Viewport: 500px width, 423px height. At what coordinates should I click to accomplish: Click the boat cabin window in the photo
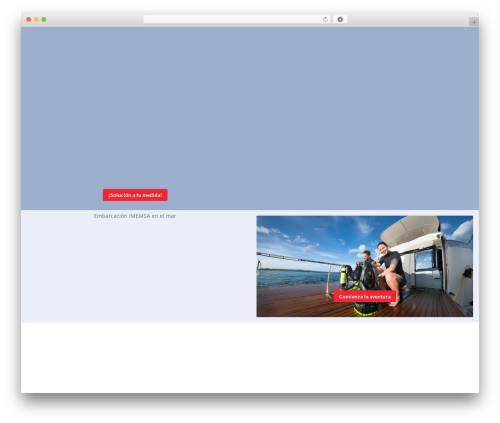(x=423, y=260)
